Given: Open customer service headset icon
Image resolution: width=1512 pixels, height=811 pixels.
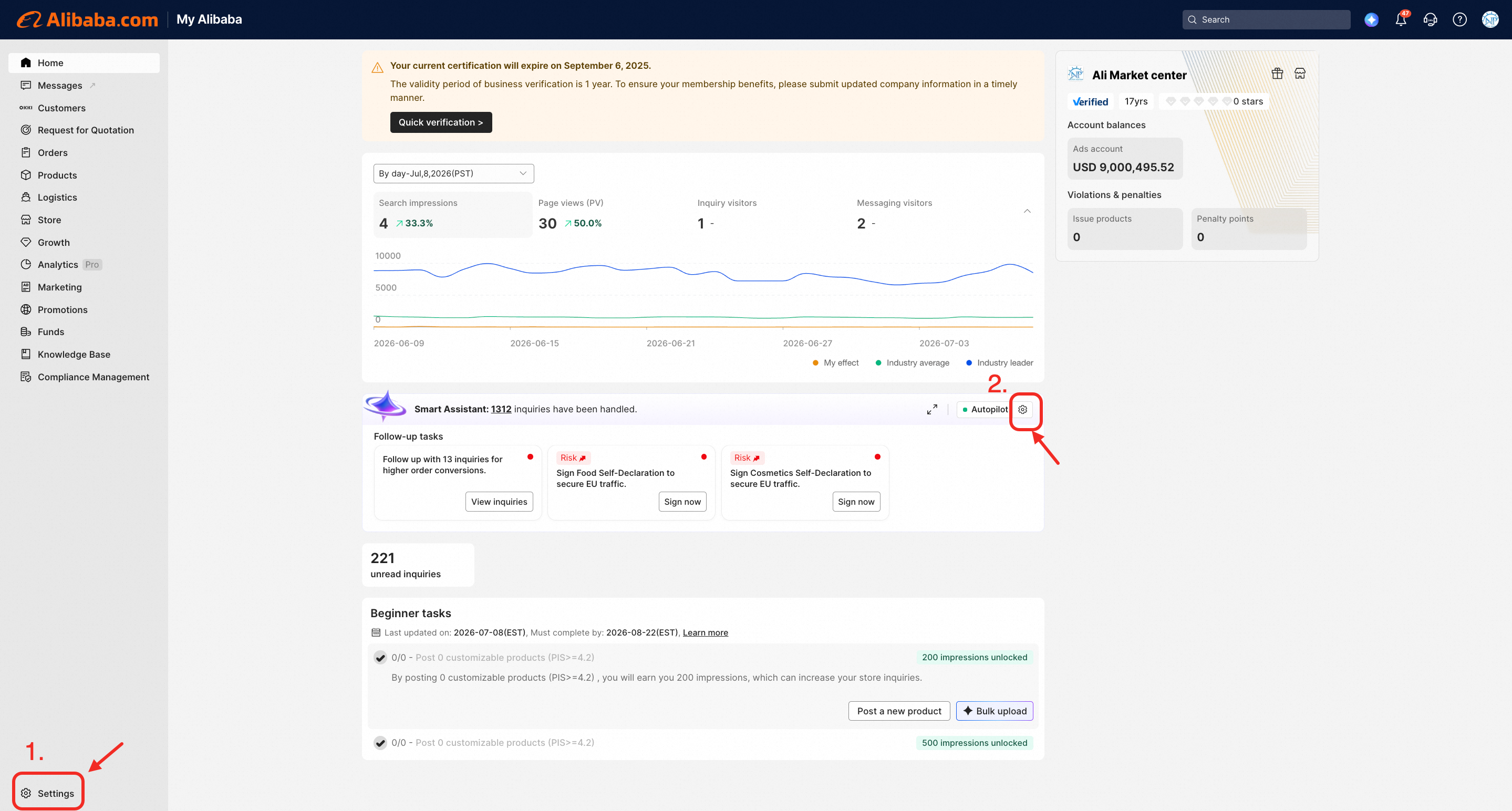Looking at the screenshot, I should click(1430, 20).
